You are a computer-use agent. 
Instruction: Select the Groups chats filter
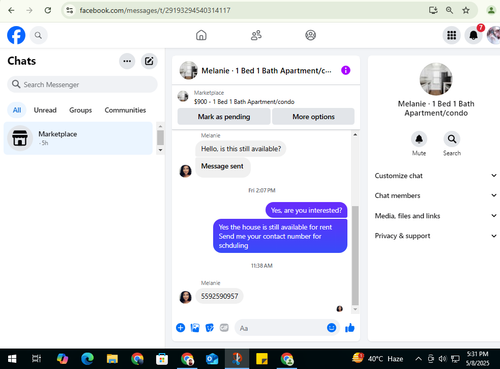pos(80,110)
